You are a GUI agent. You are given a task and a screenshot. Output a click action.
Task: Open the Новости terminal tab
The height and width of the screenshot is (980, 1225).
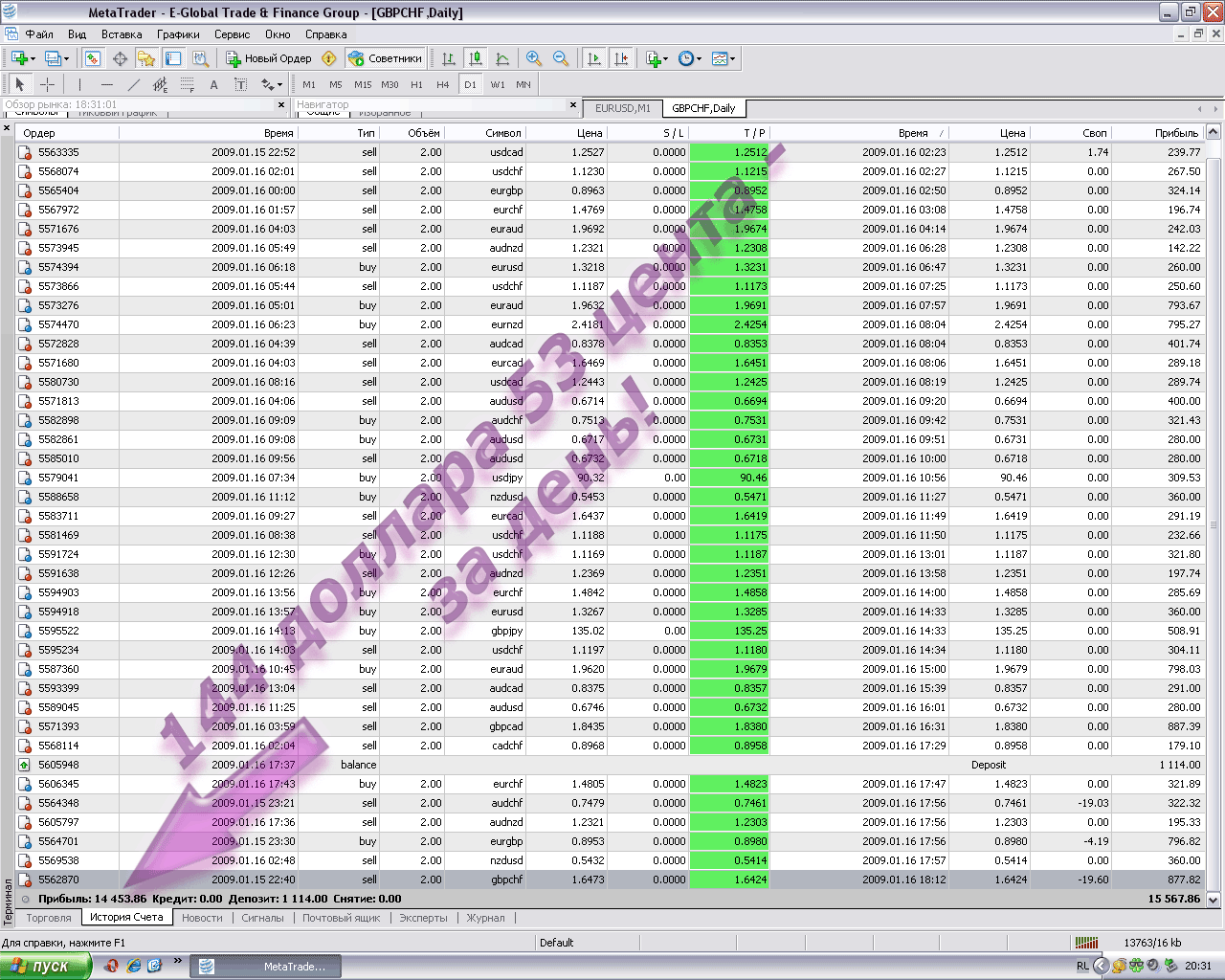coord(202,918)
